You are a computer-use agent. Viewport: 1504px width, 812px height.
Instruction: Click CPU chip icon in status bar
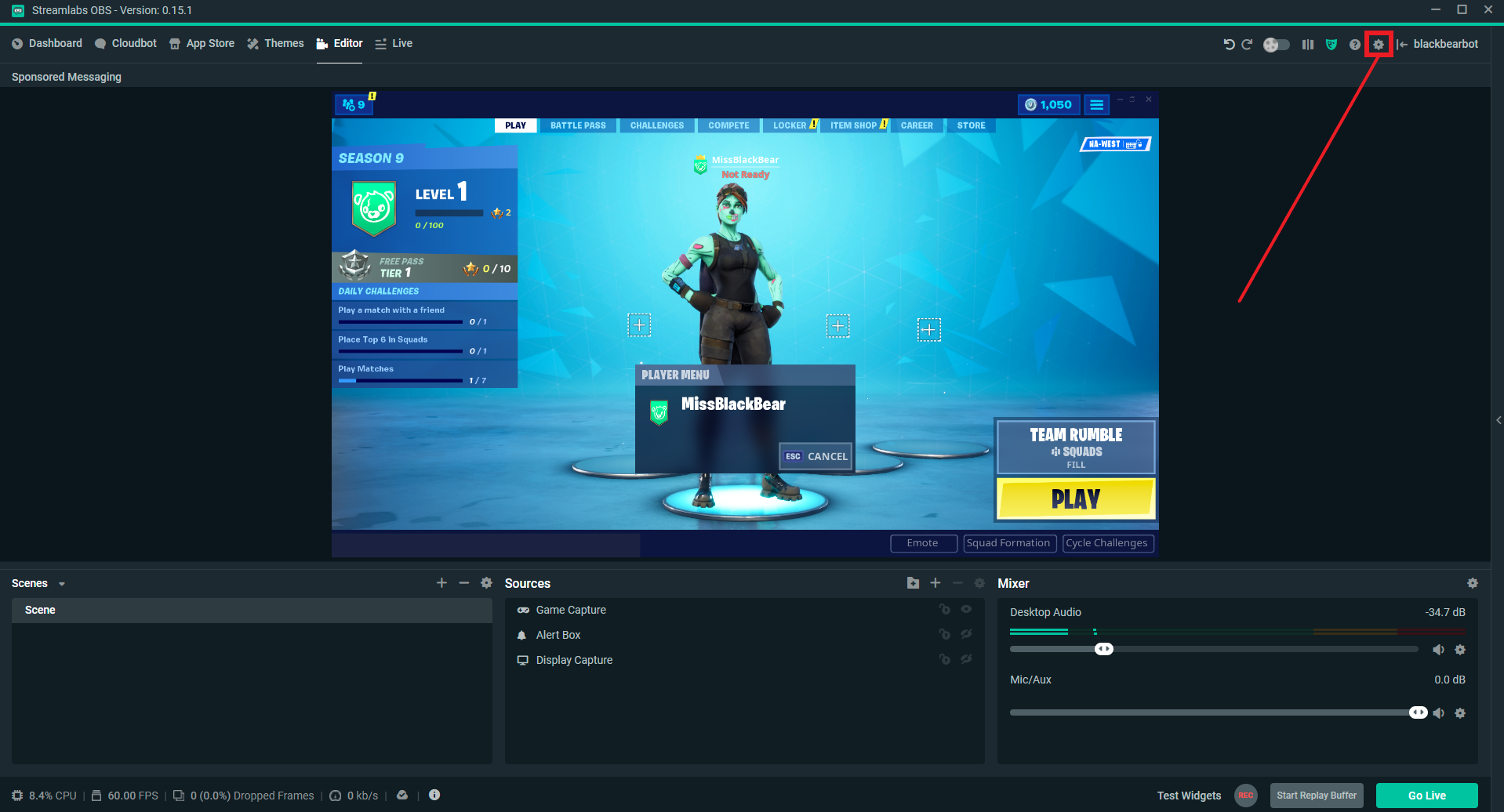click(17, 796)
